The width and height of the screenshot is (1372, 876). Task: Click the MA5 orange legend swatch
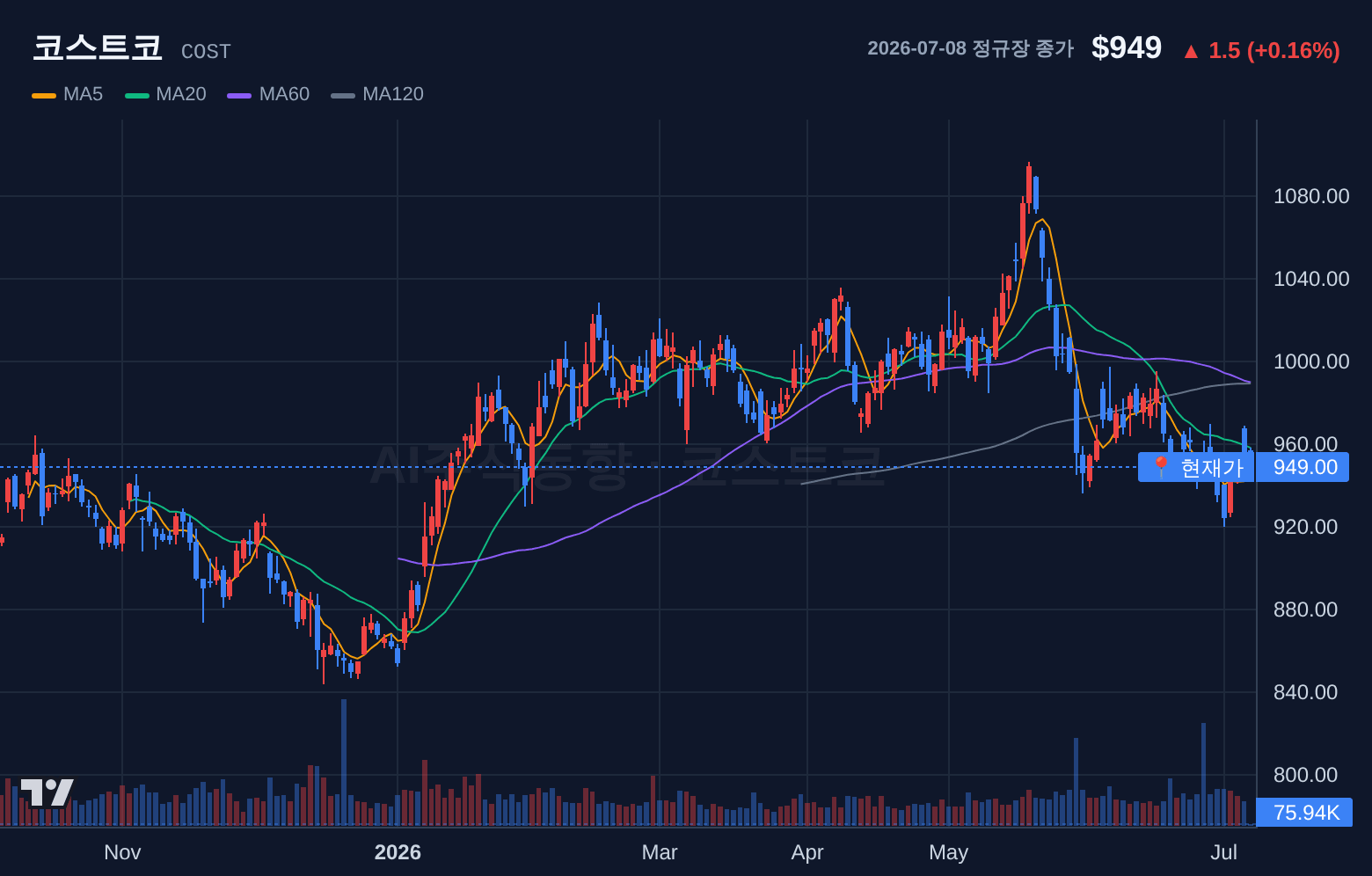[x=44, y=95]
